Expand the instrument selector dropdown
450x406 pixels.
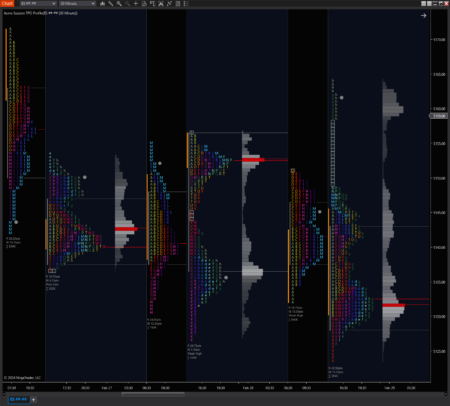(x=38, y=4)
